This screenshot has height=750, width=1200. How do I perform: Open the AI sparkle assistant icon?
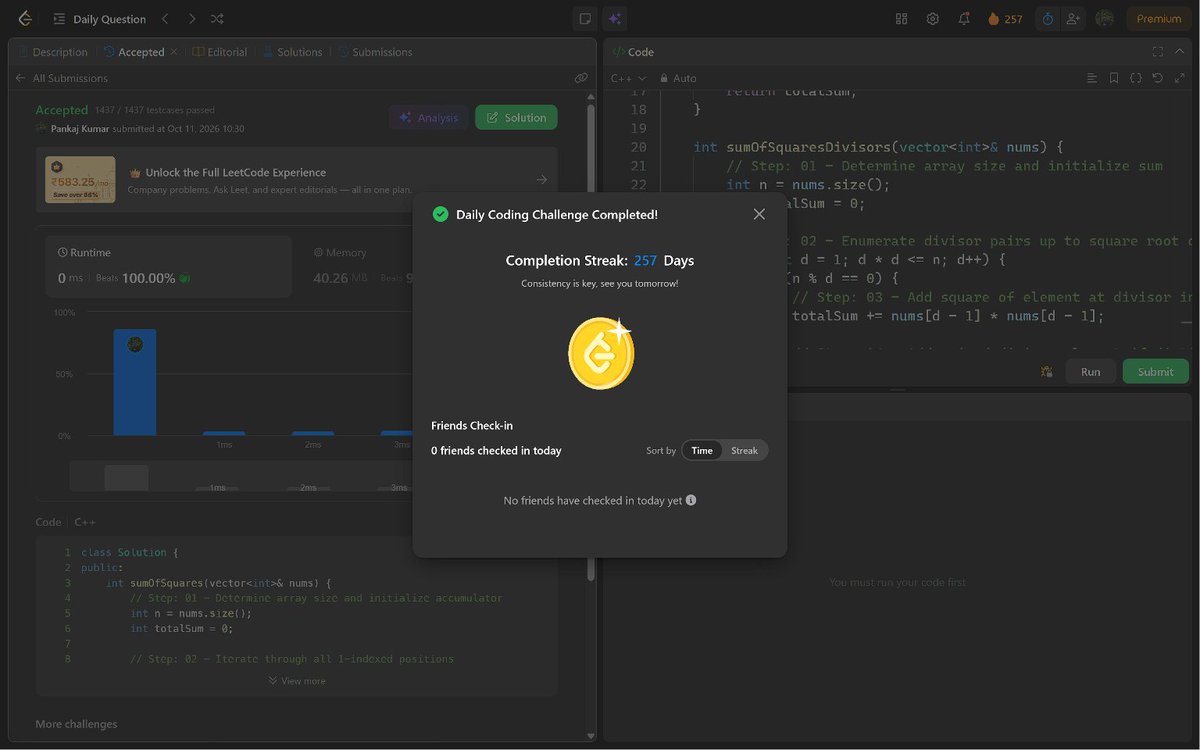[x=615, y=19]
